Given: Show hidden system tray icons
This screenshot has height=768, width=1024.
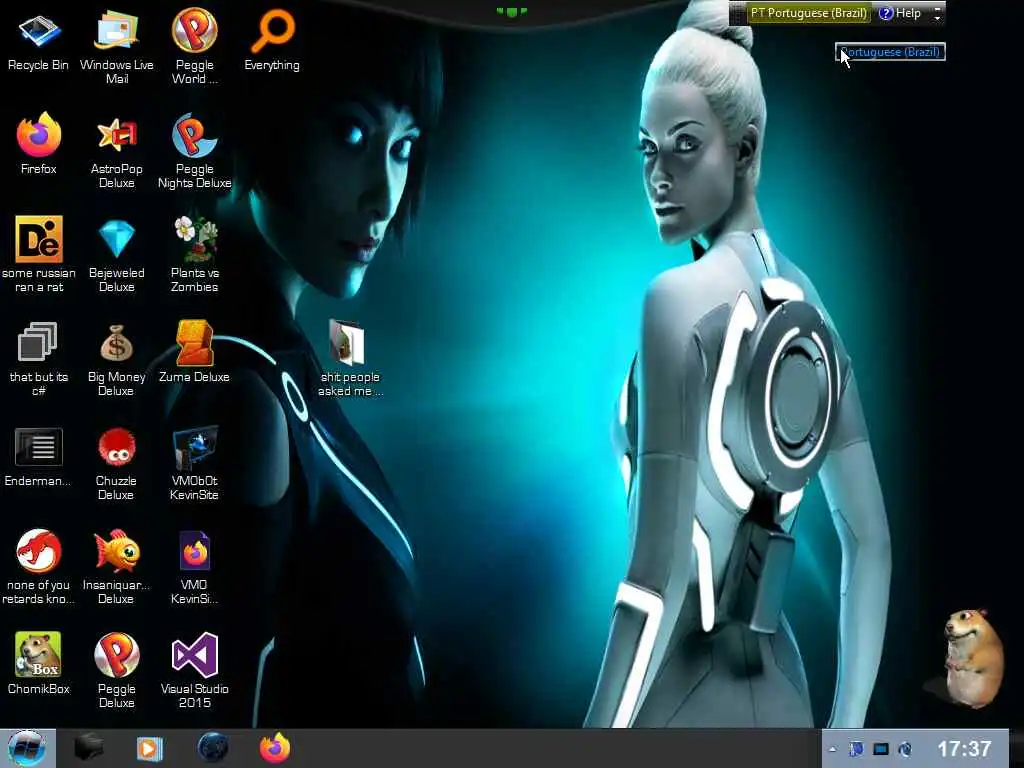Looking at the screenshot, I should tap(833, 750).
